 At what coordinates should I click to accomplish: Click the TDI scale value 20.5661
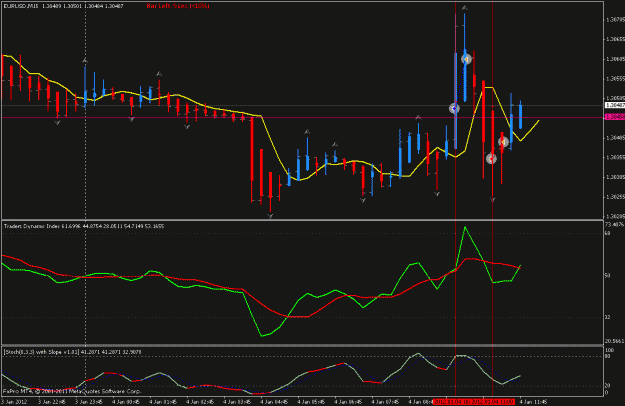coord(614,341)
